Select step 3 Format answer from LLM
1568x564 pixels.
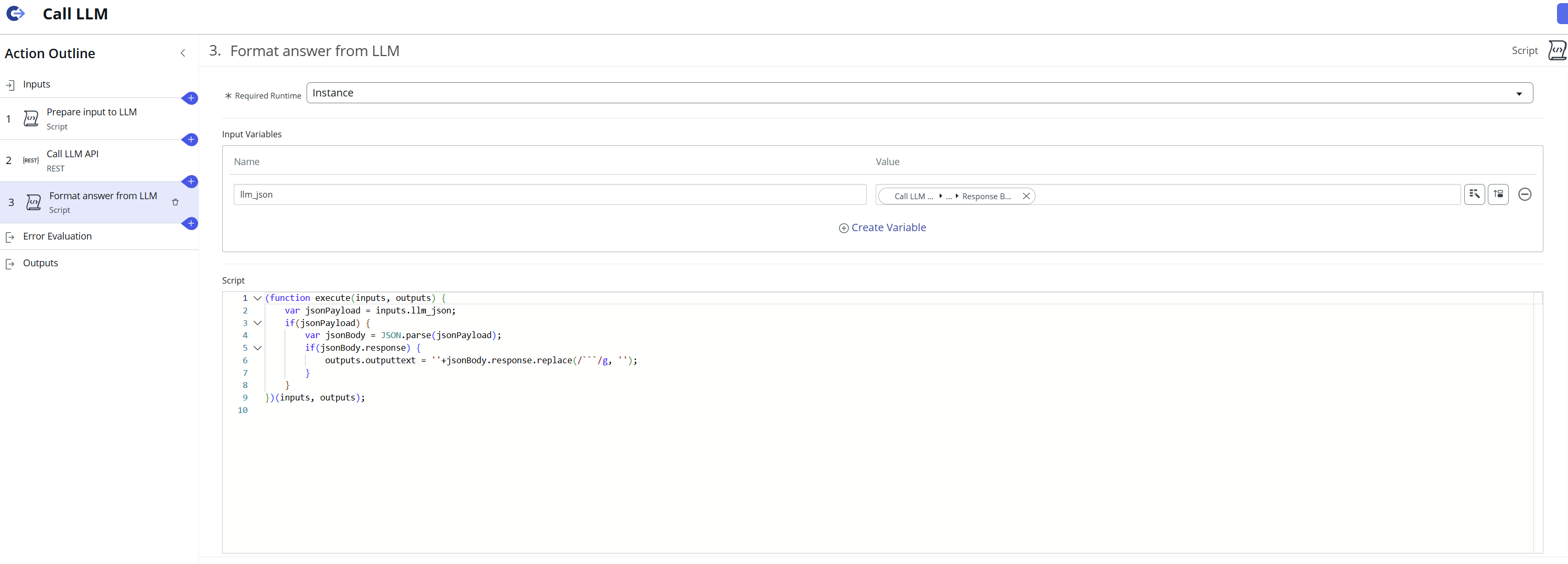pyautogui.click(x=99, y=202)
